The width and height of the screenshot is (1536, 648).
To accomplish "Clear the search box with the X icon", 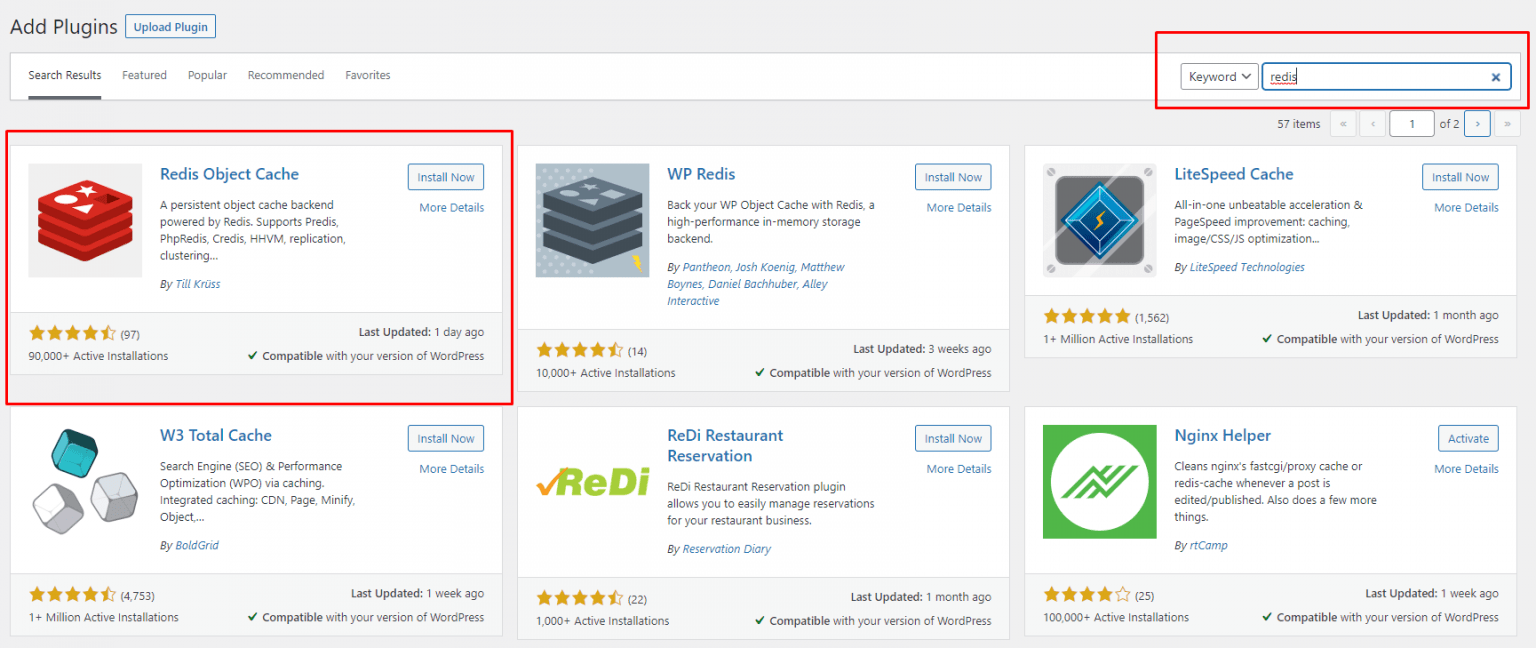I will pos(1495,76).
